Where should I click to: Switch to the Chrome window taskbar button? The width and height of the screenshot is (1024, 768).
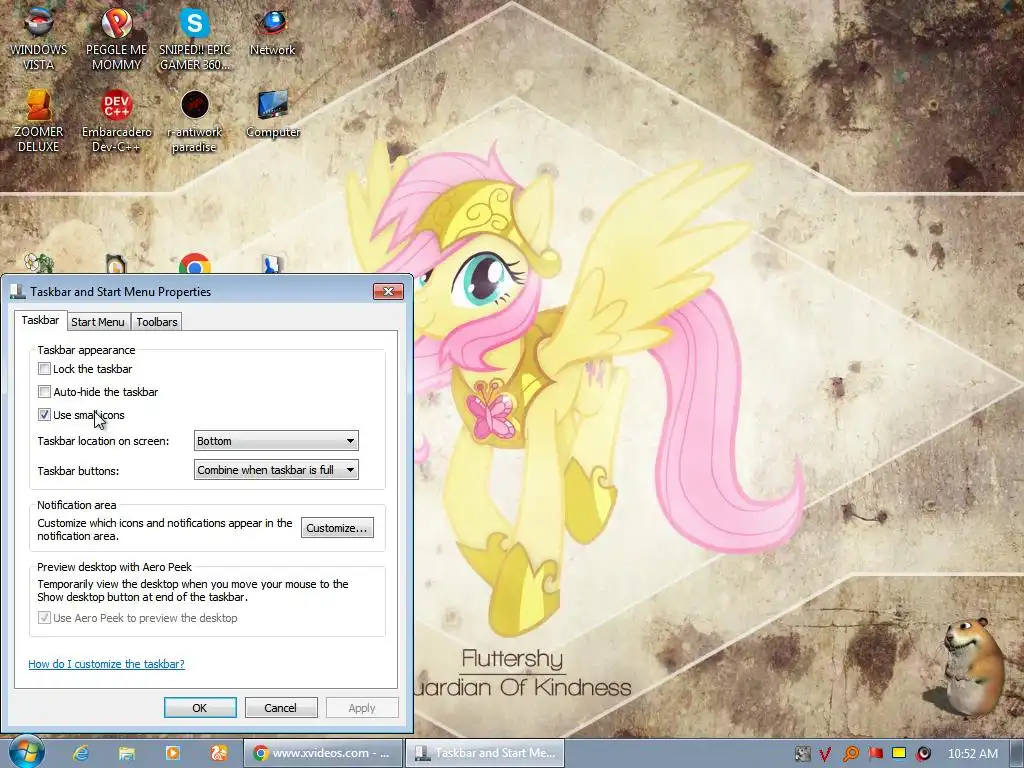tap(323, 753)
